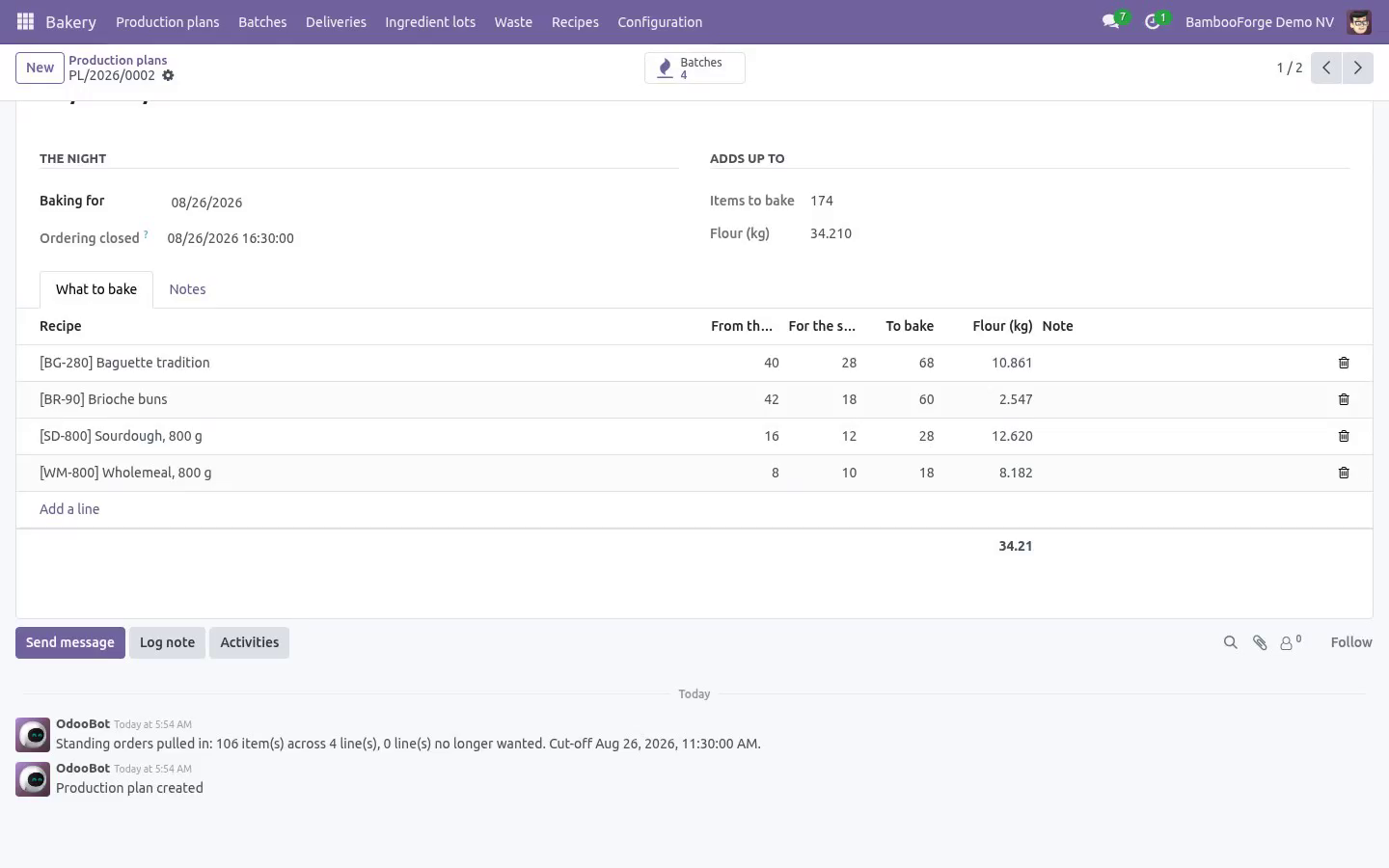1389x868 pixels.
Task: Show followers list icon
Action: [x=1291, y=642]
